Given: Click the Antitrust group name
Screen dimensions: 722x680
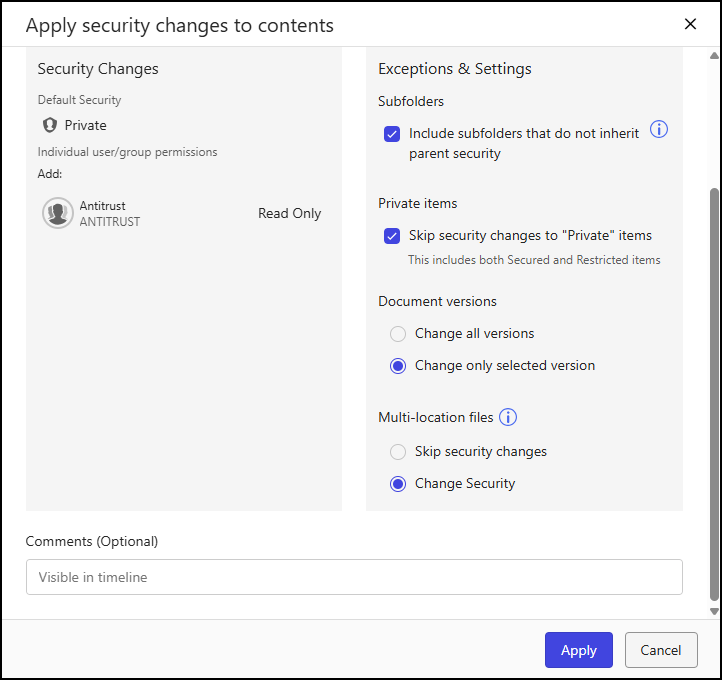Looking at the screenshot, I should tap(102, 206).
